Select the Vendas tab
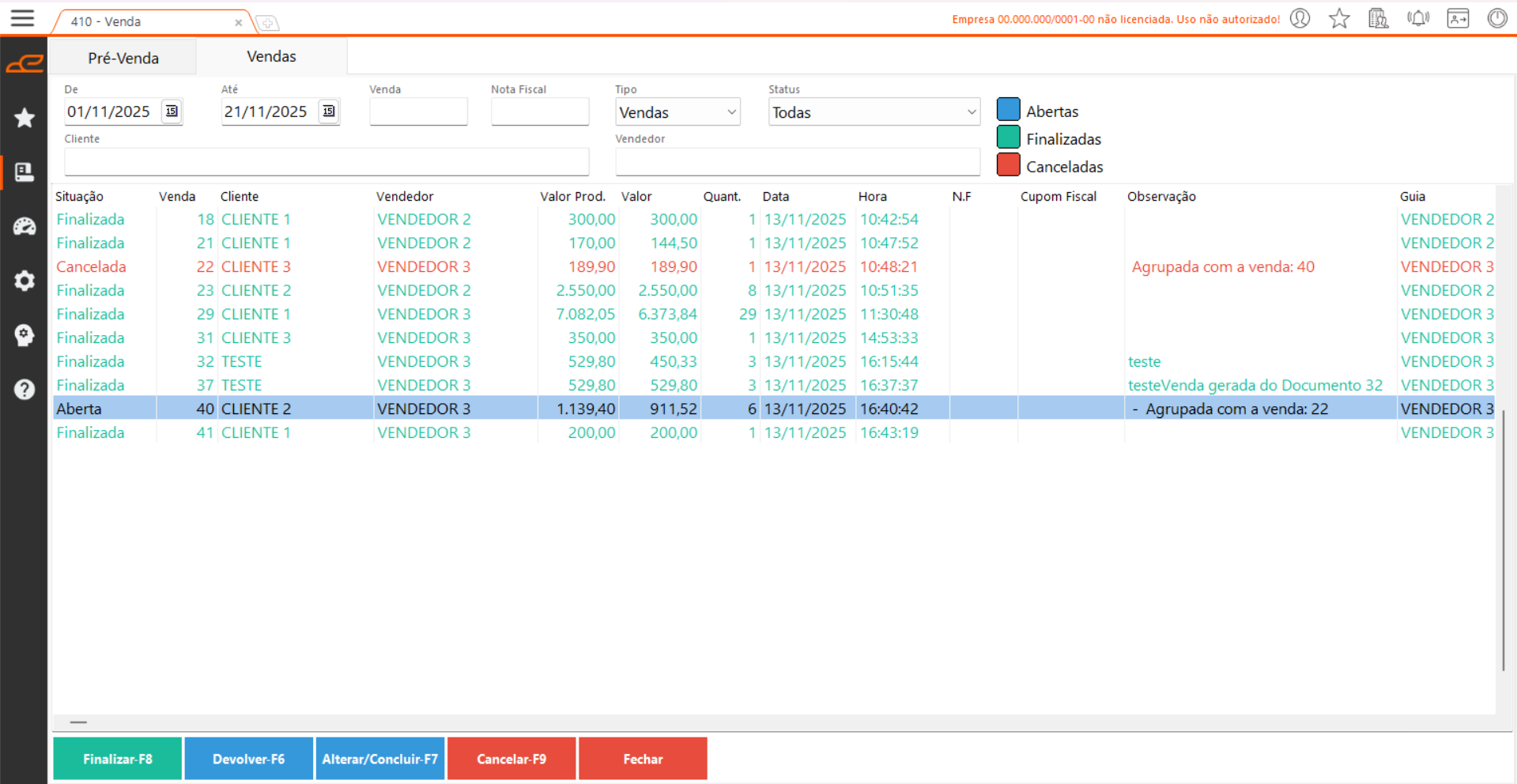Screen dimensions: 1517x784 [x=271, y=57]
